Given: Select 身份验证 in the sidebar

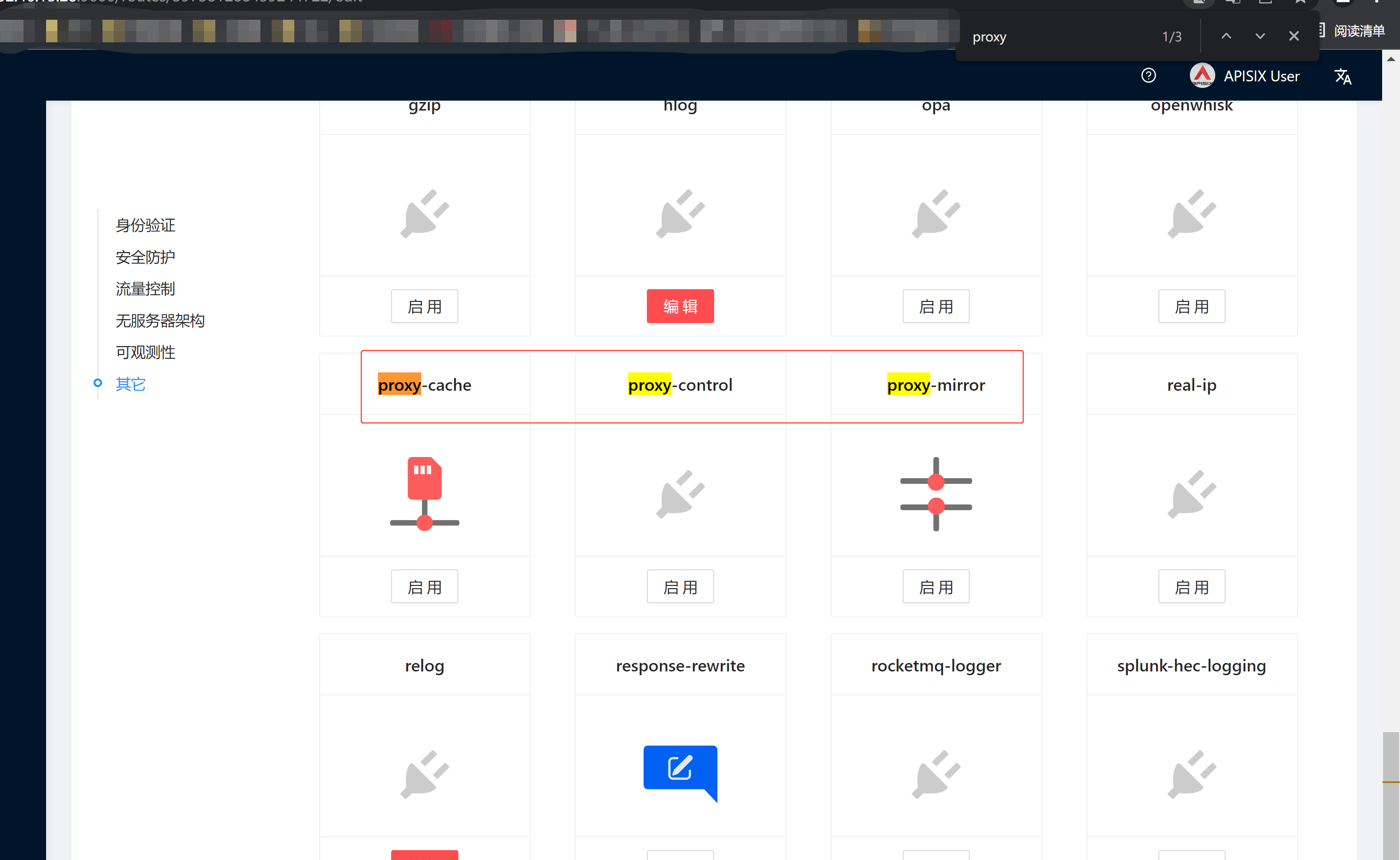Looking at the screenshot, I should (x=146, y=225).
